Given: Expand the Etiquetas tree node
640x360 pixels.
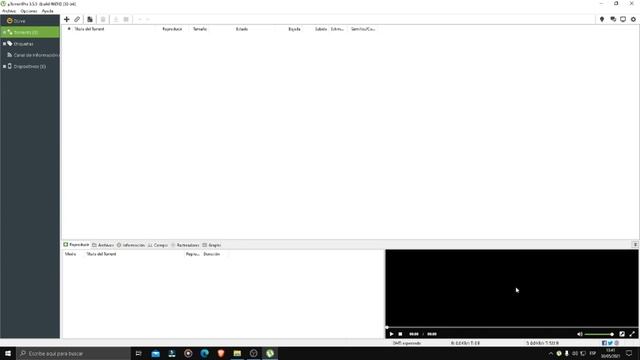Looking at the screenshot, I should [x=4, y=43].
